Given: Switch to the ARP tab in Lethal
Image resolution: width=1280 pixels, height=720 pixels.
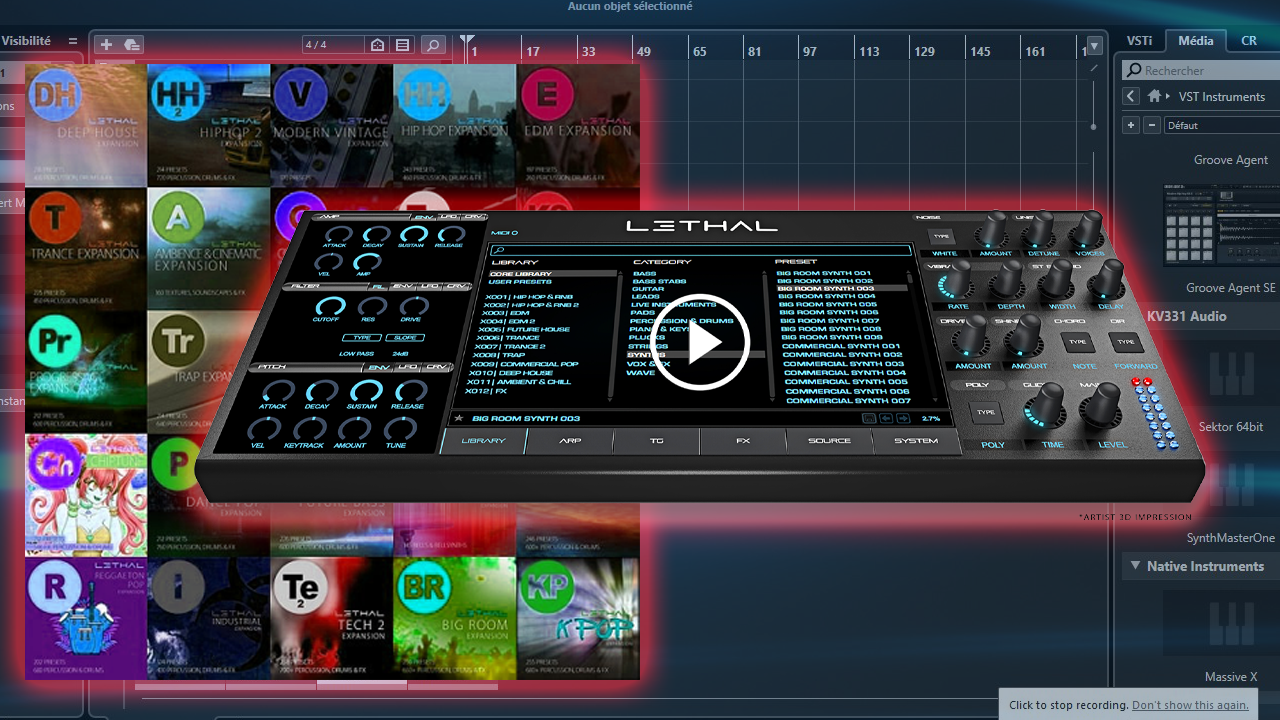Looking at the screenshot, I should [569, 441].
